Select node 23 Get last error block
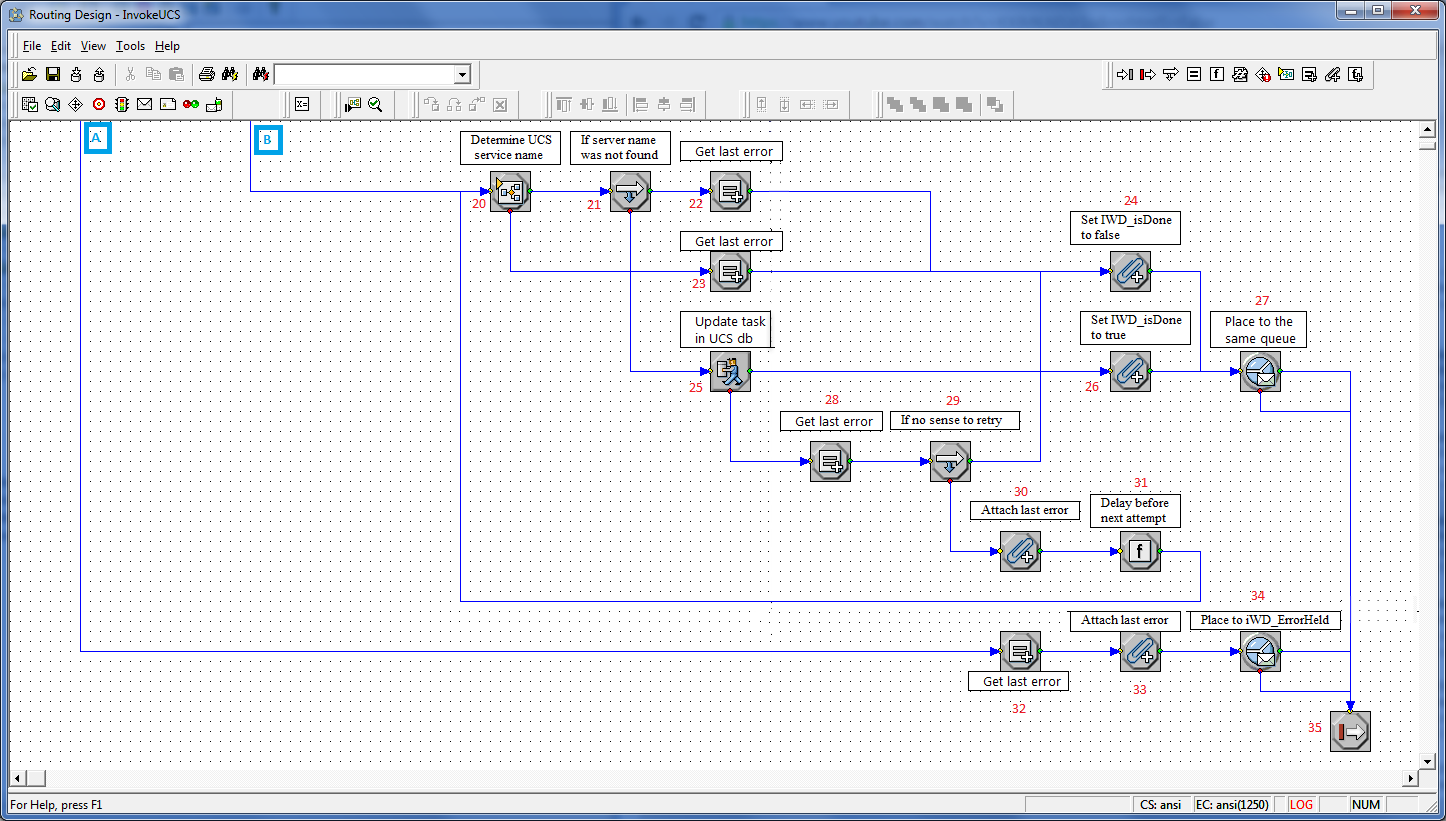Viewport: 1446px width, 821px height. tap(730, 271)
